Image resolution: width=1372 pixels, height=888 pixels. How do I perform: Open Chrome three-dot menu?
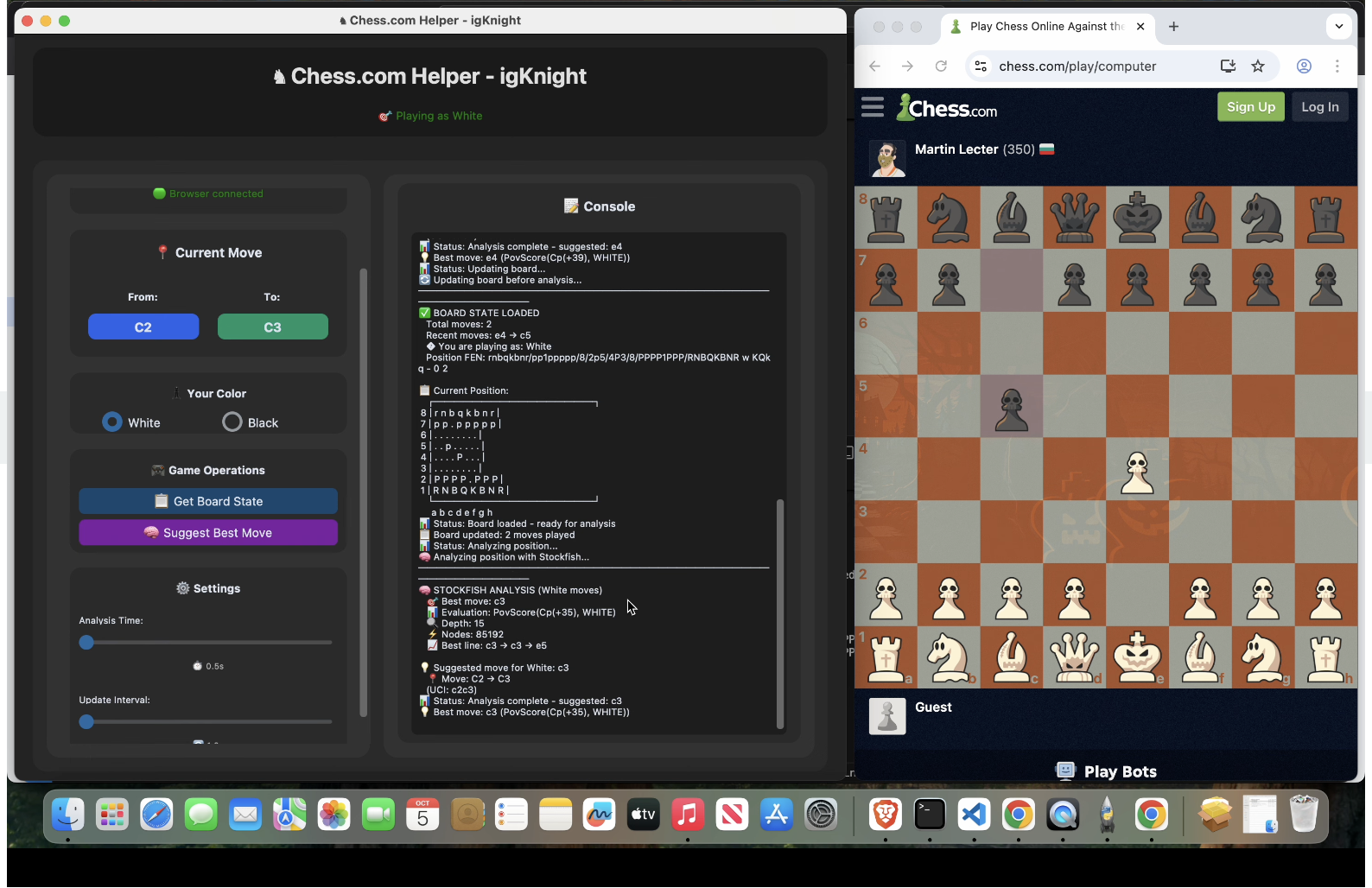tap(1337, 67)
